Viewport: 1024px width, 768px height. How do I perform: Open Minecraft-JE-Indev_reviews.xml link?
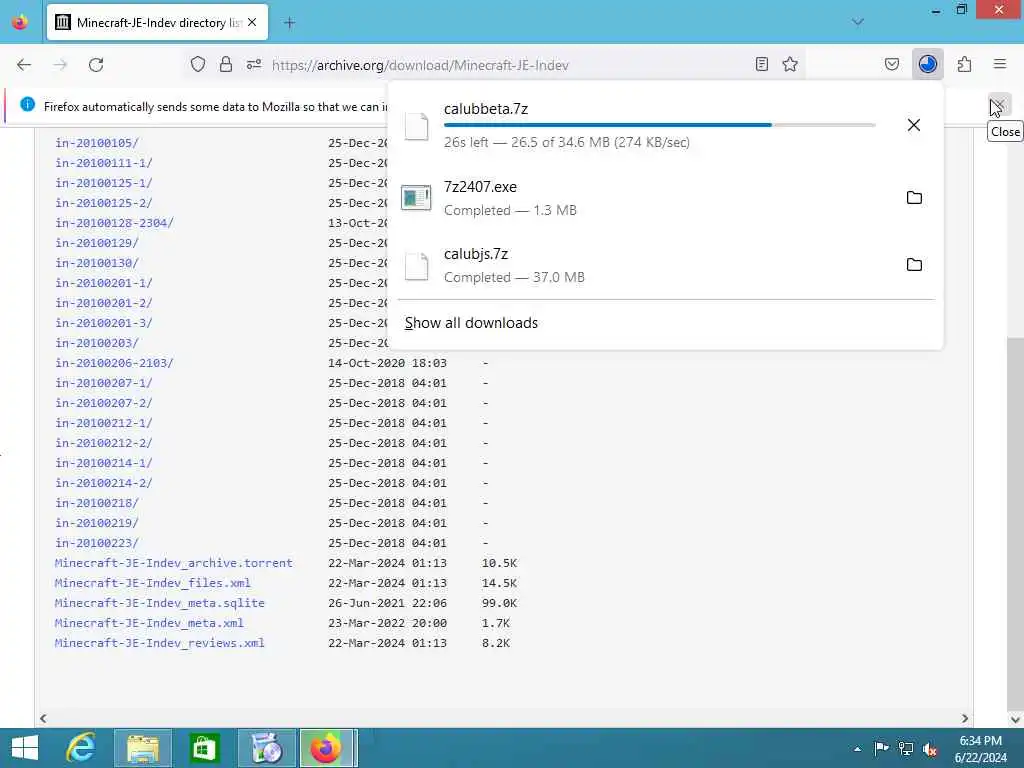[160, 643]
